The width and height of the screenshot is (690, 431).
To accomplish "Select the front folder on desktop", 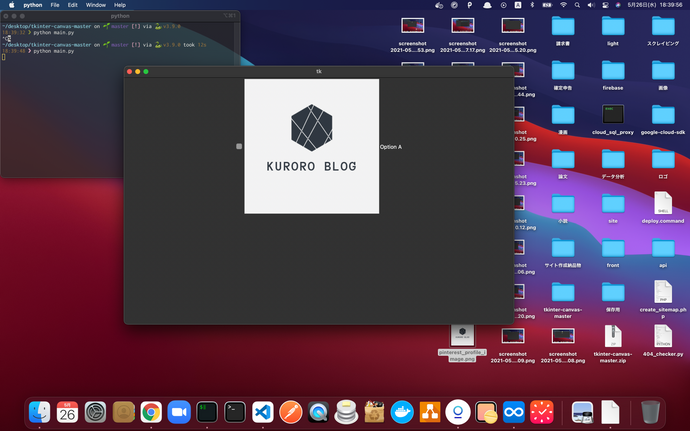I will coord(613,253).
